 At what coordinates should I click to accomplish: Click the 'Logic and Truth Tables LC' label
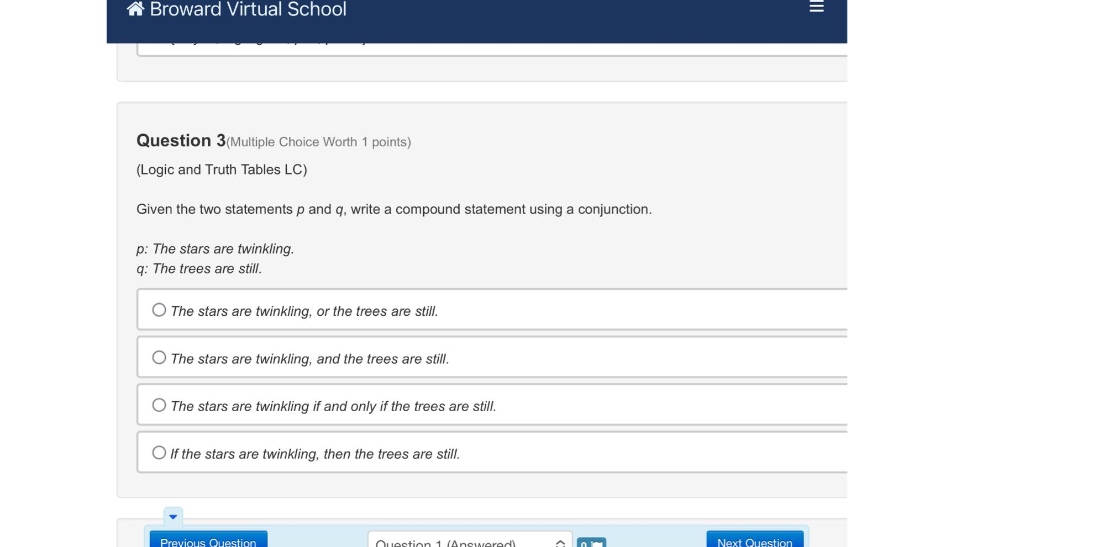point(222,169)
